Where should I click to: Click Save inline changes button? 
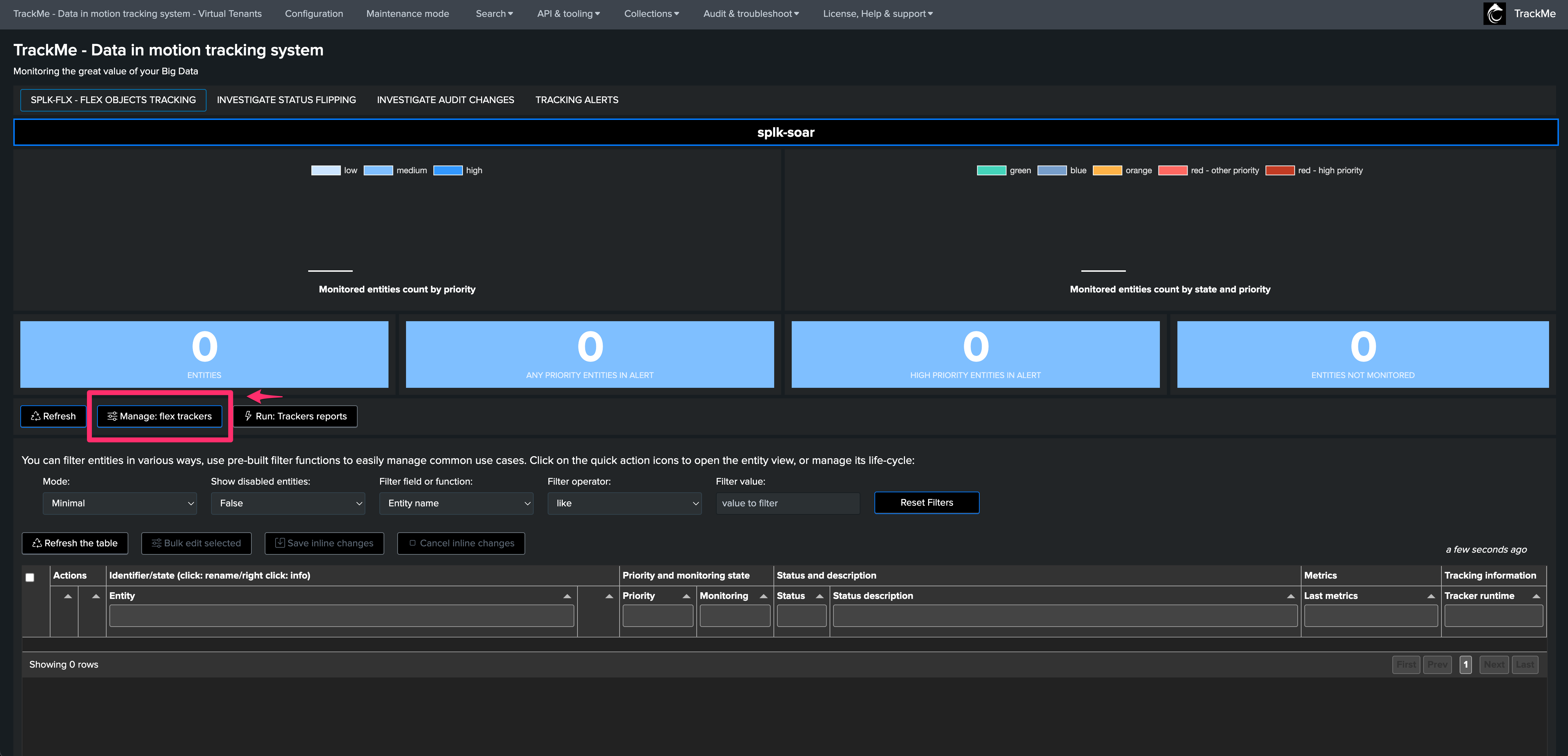(324, 544)
